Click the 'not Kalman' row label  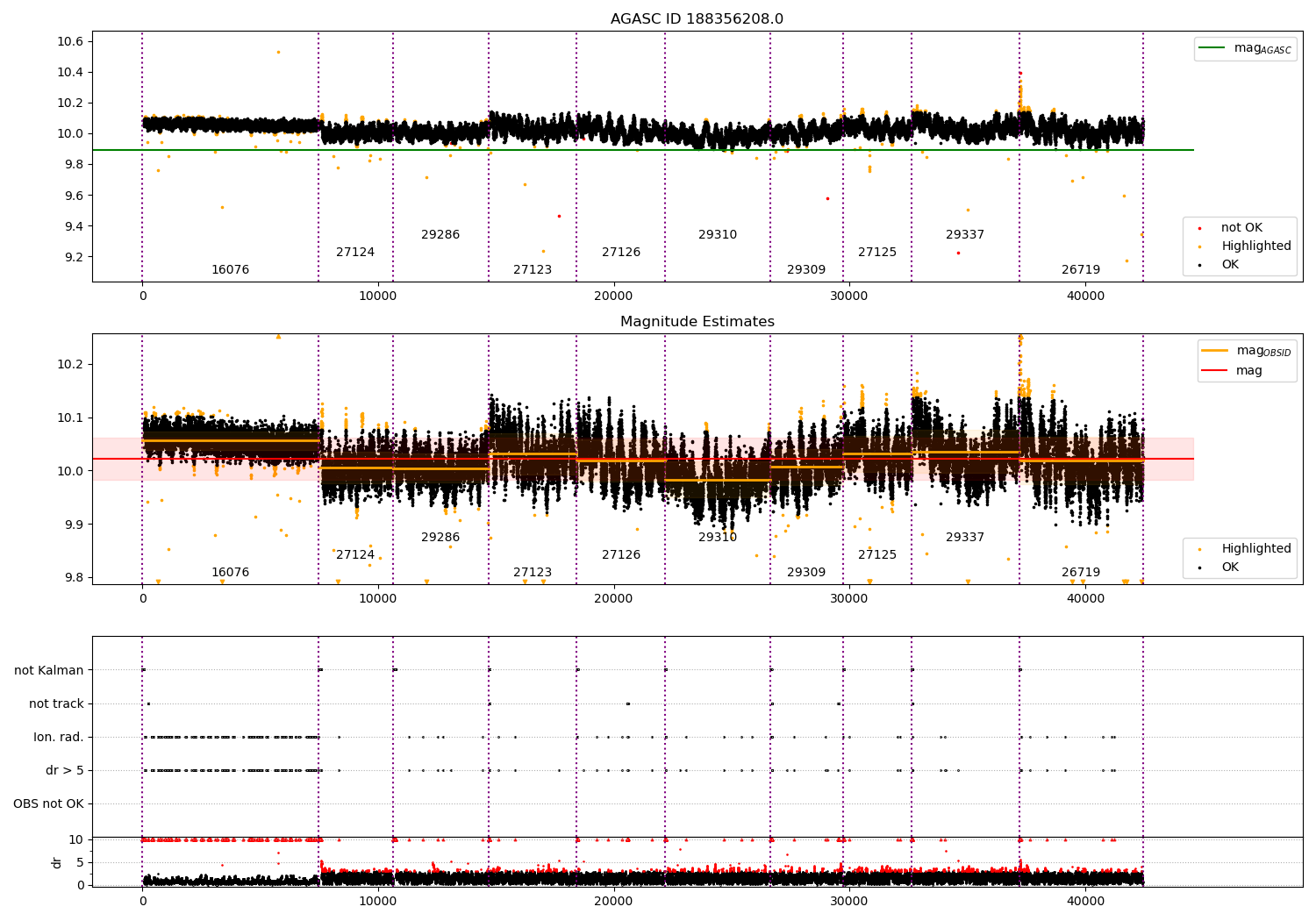click(49, 671)
